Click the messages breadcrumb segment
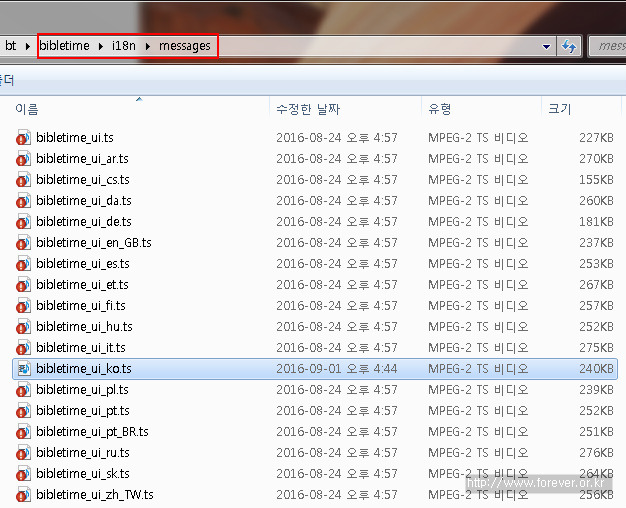The height and width of the screenshot is (508, 626). 184,46
